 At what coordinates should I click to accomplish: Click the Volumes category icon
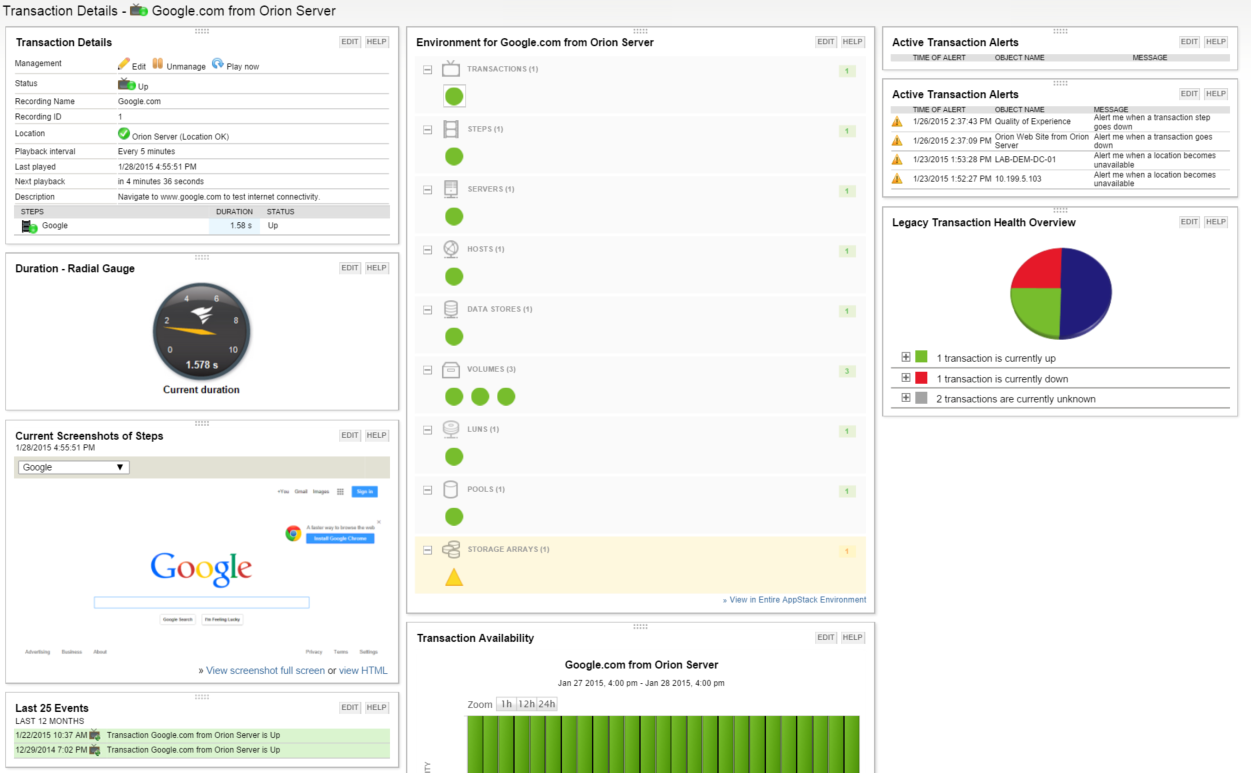(x=451, y=369)
